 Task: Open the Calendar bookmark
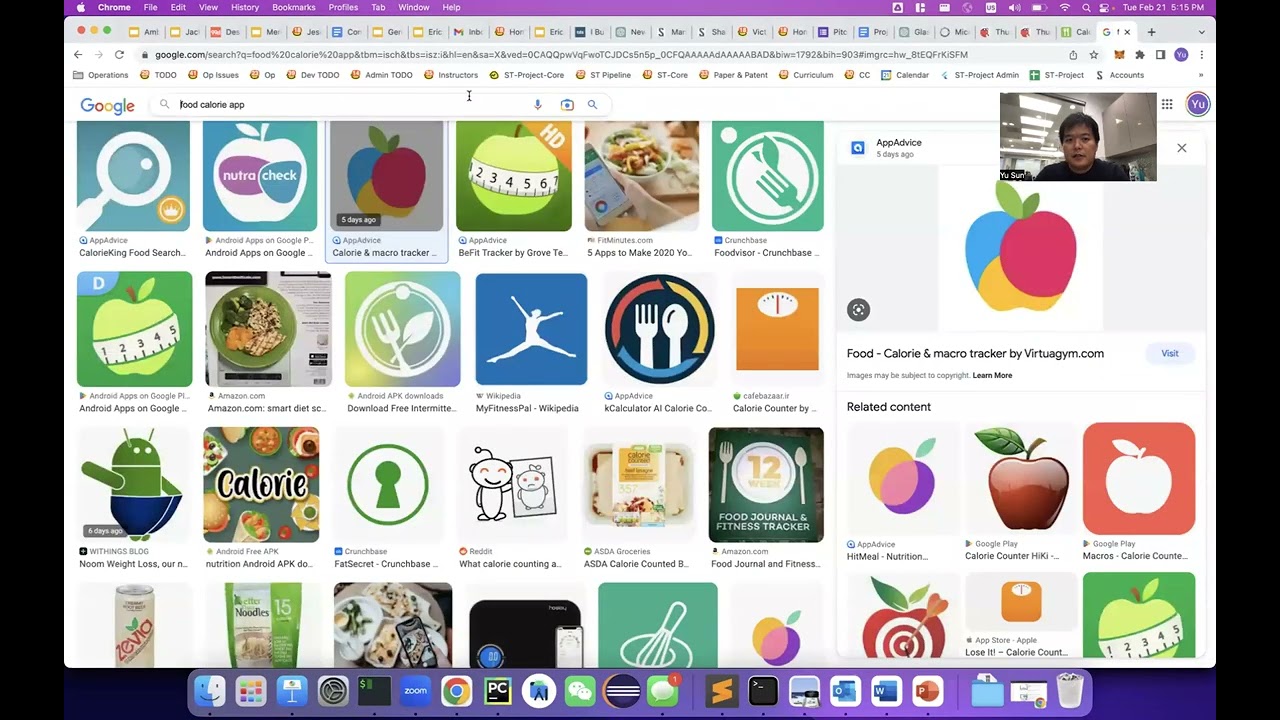click(905, 75)
